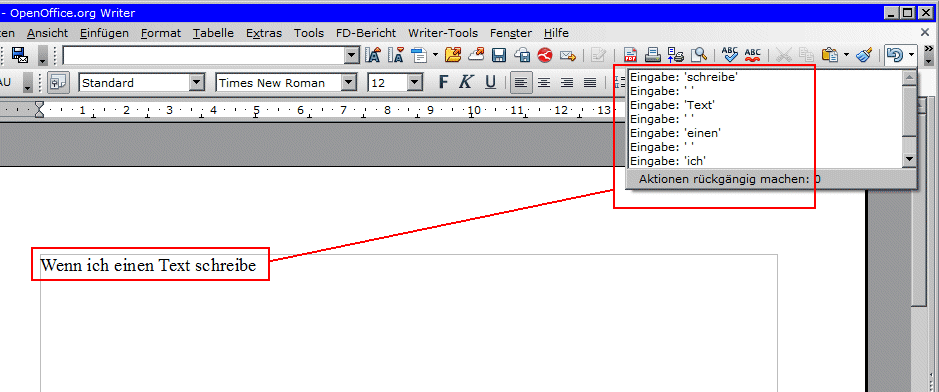Click the Open folder icon

click(453, 56)
